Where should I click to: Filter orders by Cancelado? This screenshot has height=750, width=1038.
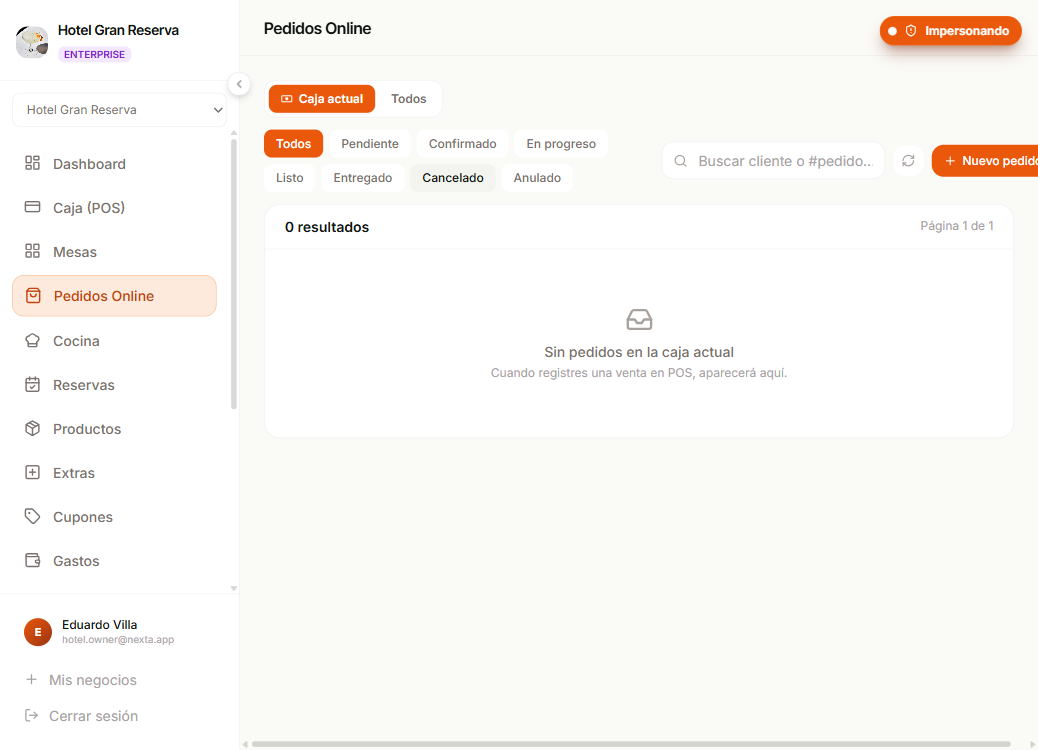[x=453, y=177]
